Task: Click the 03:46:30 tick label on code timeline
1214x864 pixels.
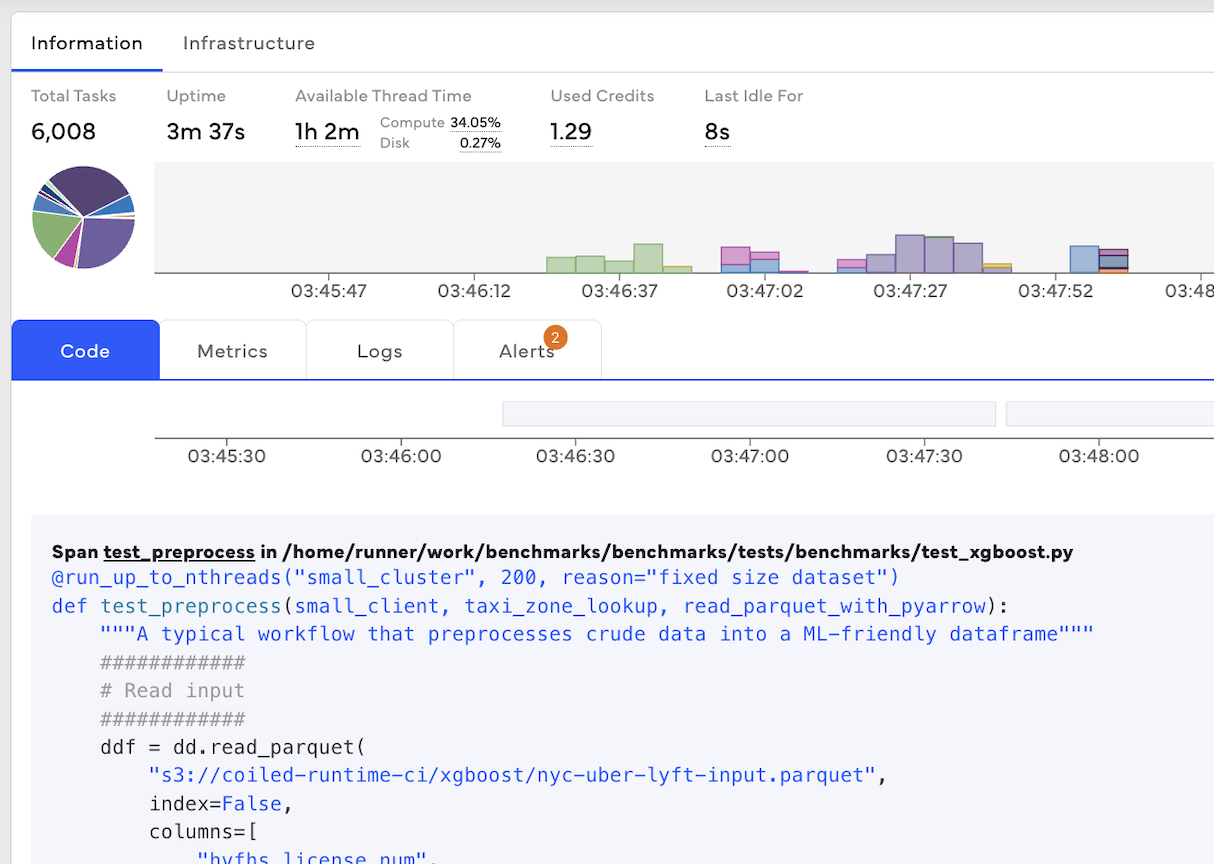Action: tap(575, 456)
